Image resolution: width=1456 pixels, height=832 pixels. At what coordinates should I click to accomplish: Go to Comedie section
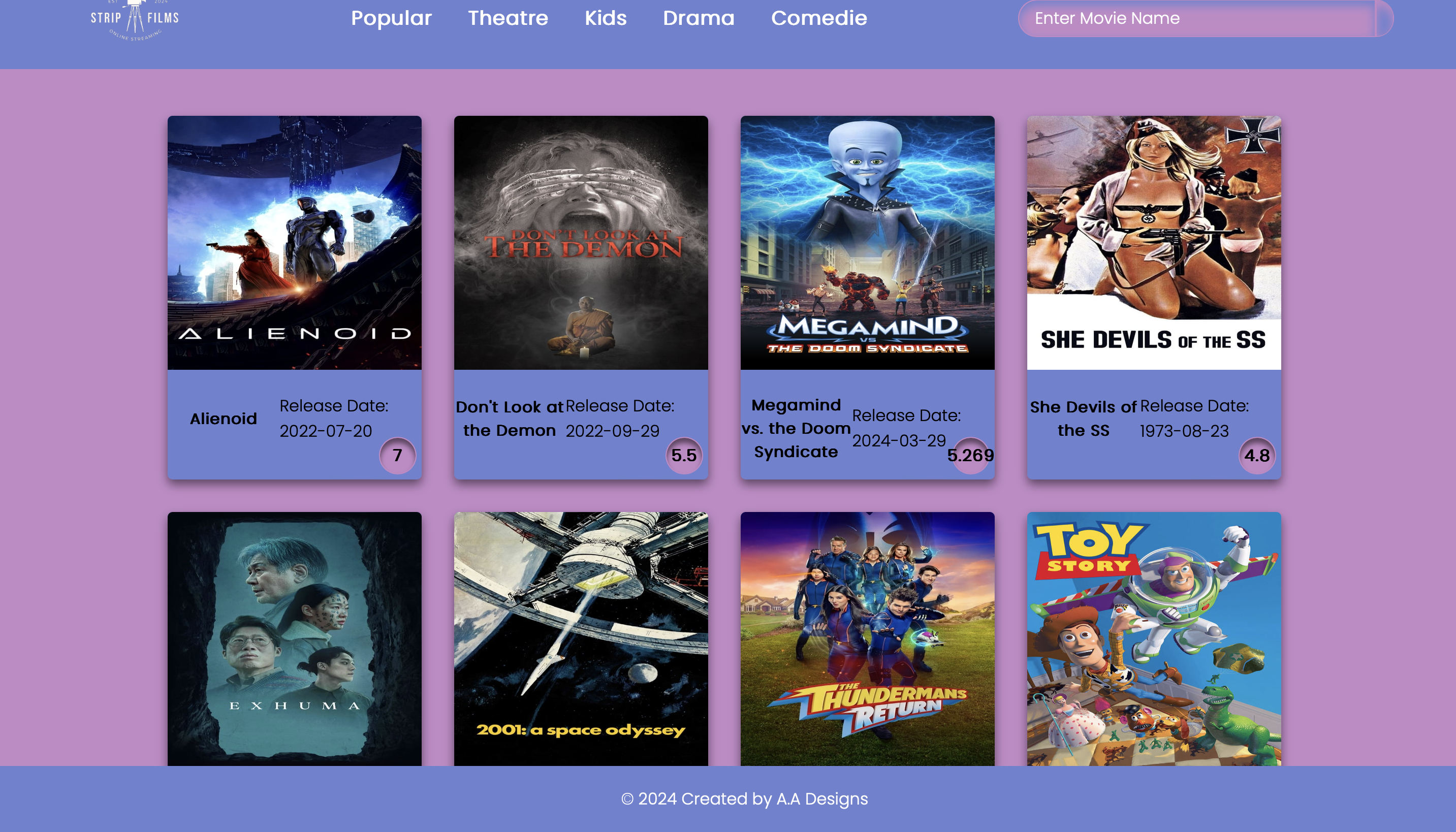point(818,18)
